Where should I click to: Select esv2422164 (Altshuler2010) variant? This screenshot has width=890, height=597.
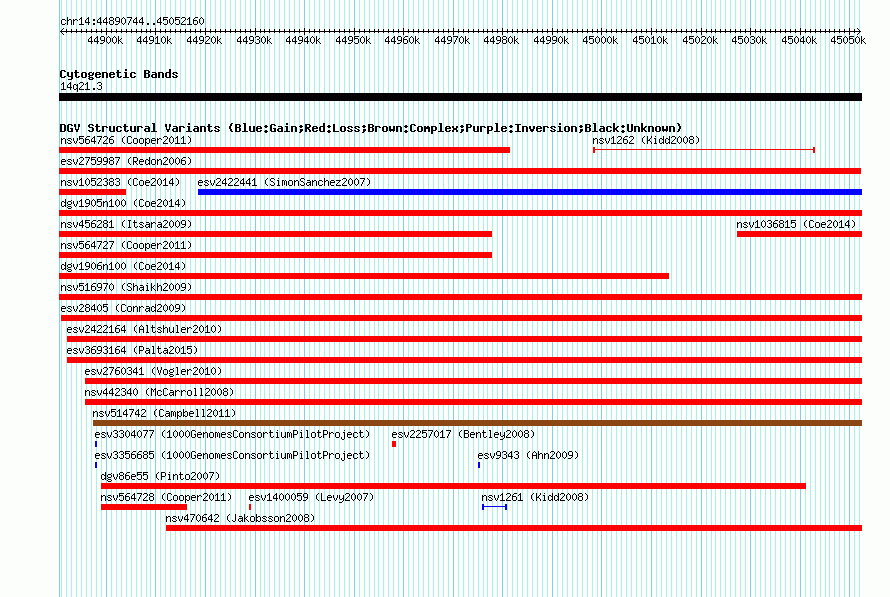(144, 329)
